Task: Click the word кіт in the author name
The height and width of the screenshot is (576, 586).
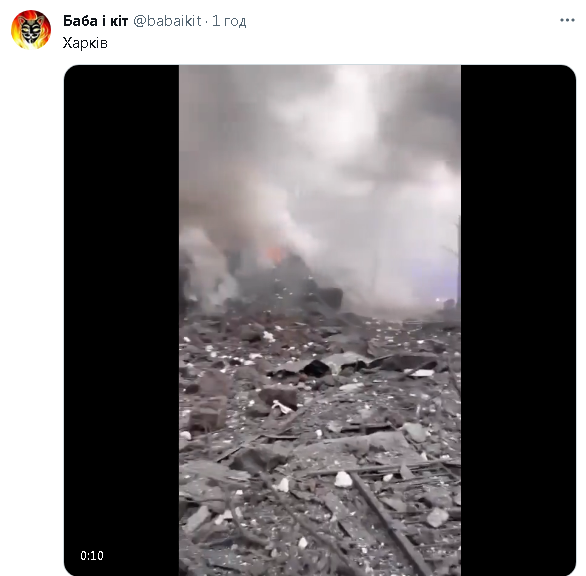Action: [x=119, y=21]
